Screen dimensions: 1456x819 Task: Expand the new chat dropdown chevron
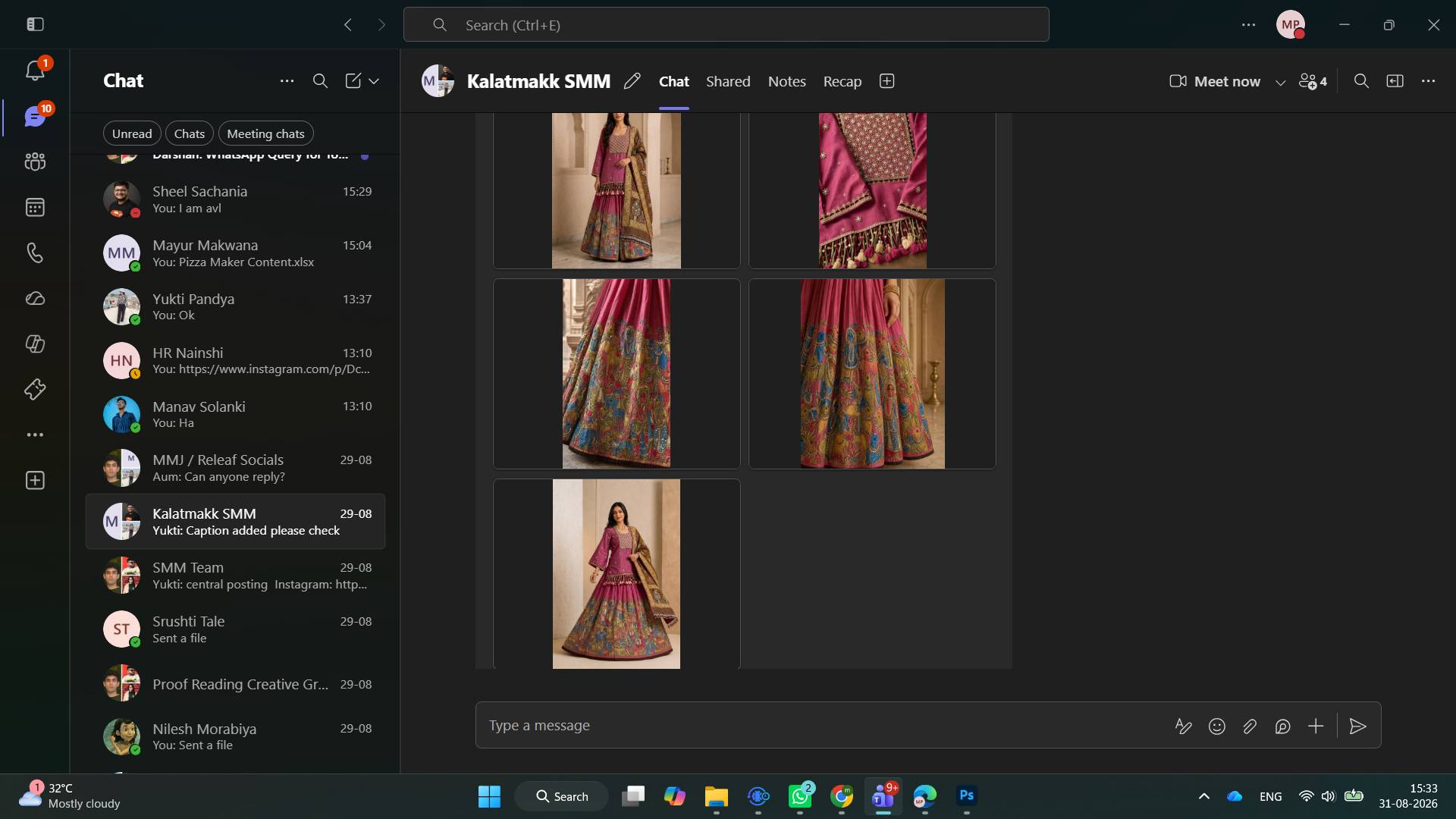pyautogui.click(x=374, y=81)
